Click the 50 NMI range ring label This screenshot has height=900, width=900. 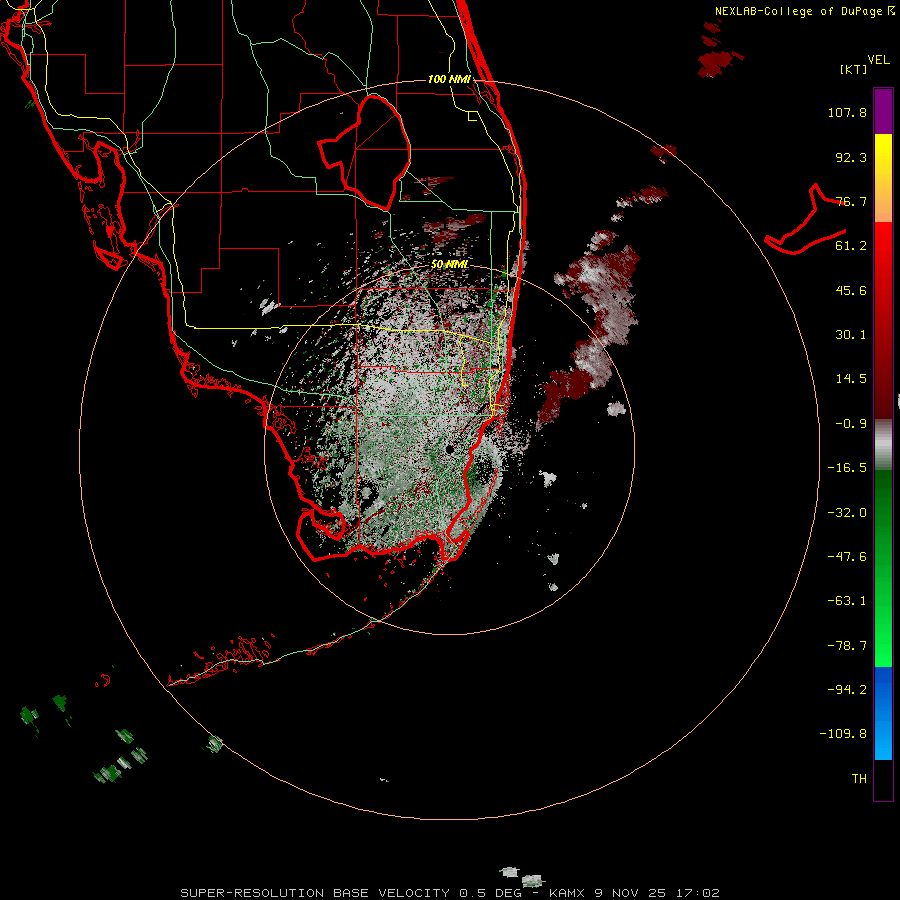tap(449, 265)
